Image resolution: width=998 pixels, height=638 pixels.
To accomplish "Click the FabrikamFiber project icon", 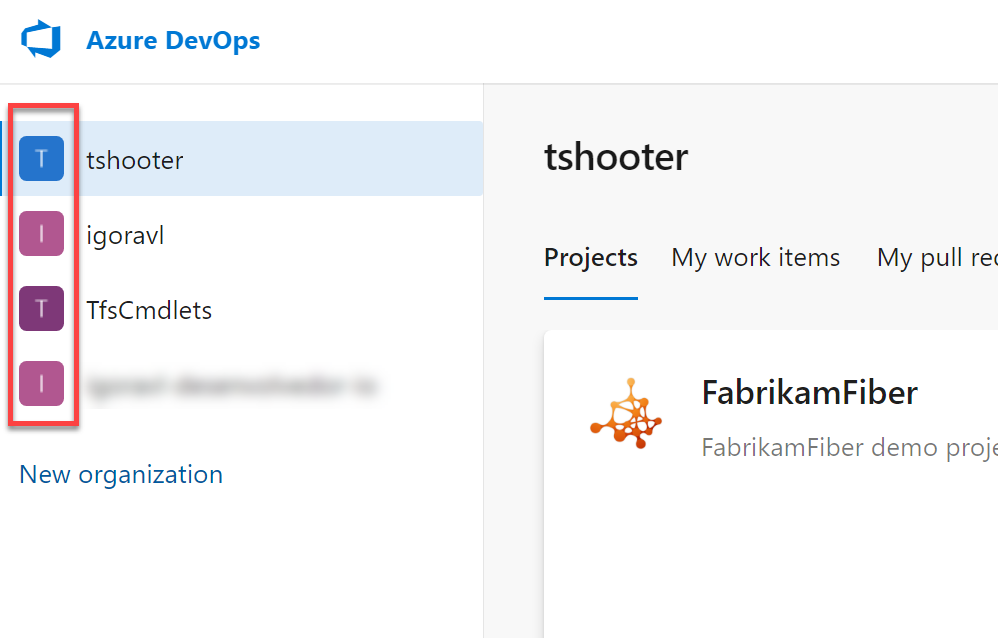I will (x=626, y=414).
